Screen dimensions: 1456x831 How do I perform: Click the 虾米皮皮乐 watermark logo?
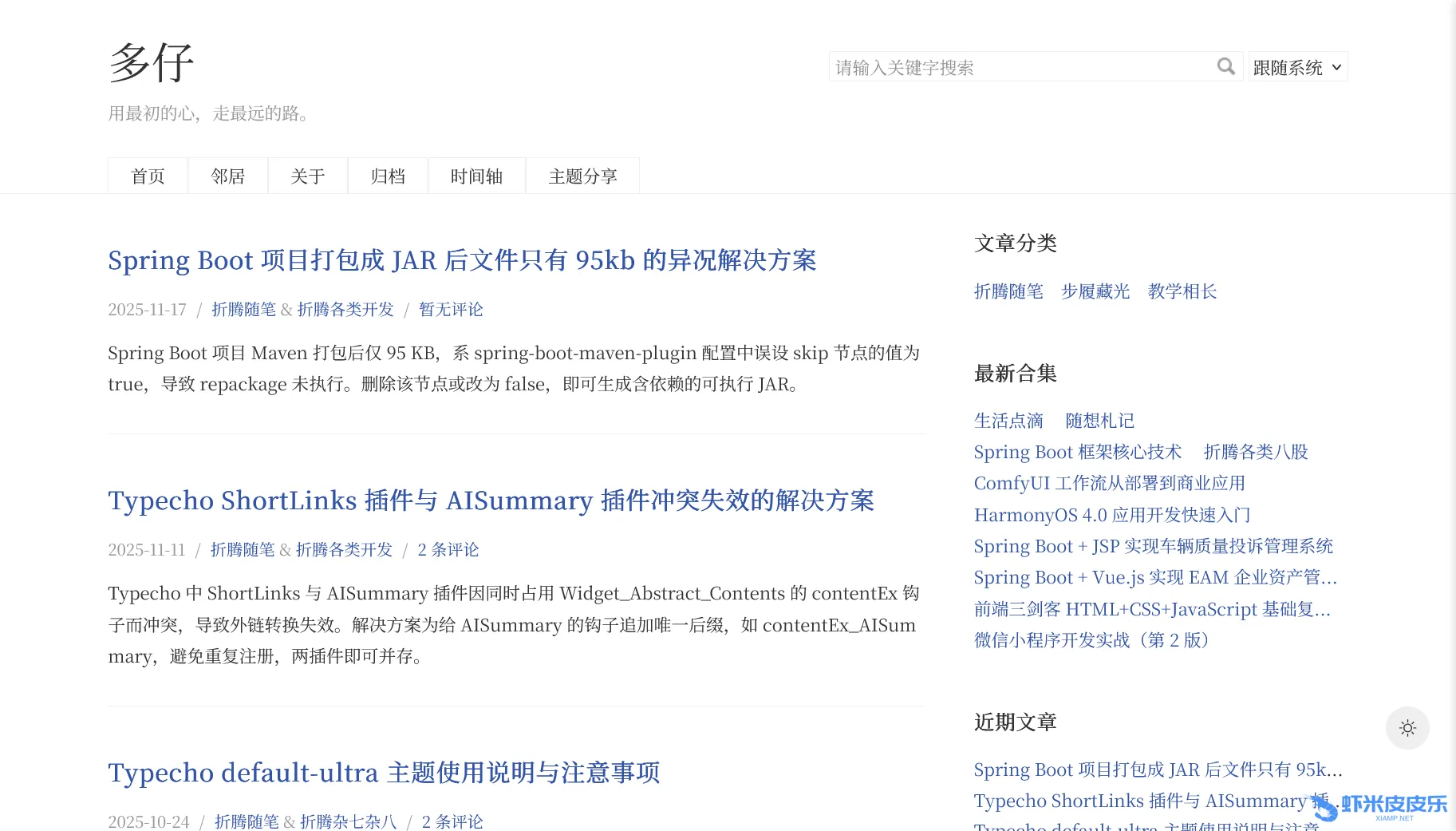(1380, 805)
